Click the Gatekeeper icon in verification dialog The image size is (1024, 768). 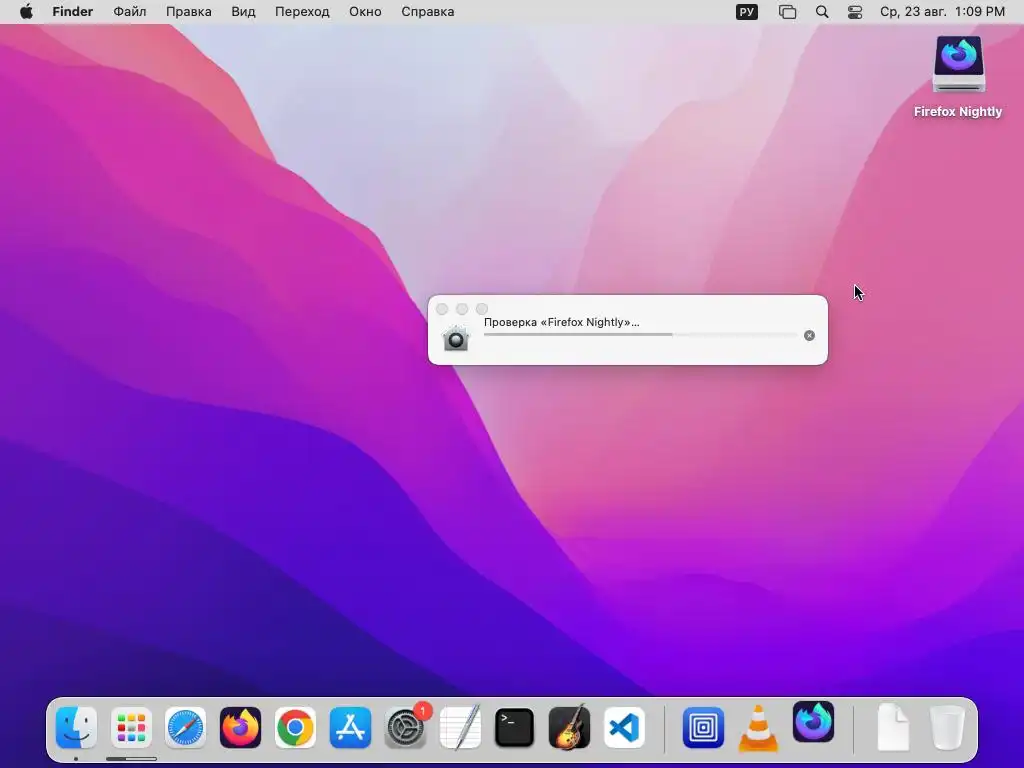pos(456,338)
